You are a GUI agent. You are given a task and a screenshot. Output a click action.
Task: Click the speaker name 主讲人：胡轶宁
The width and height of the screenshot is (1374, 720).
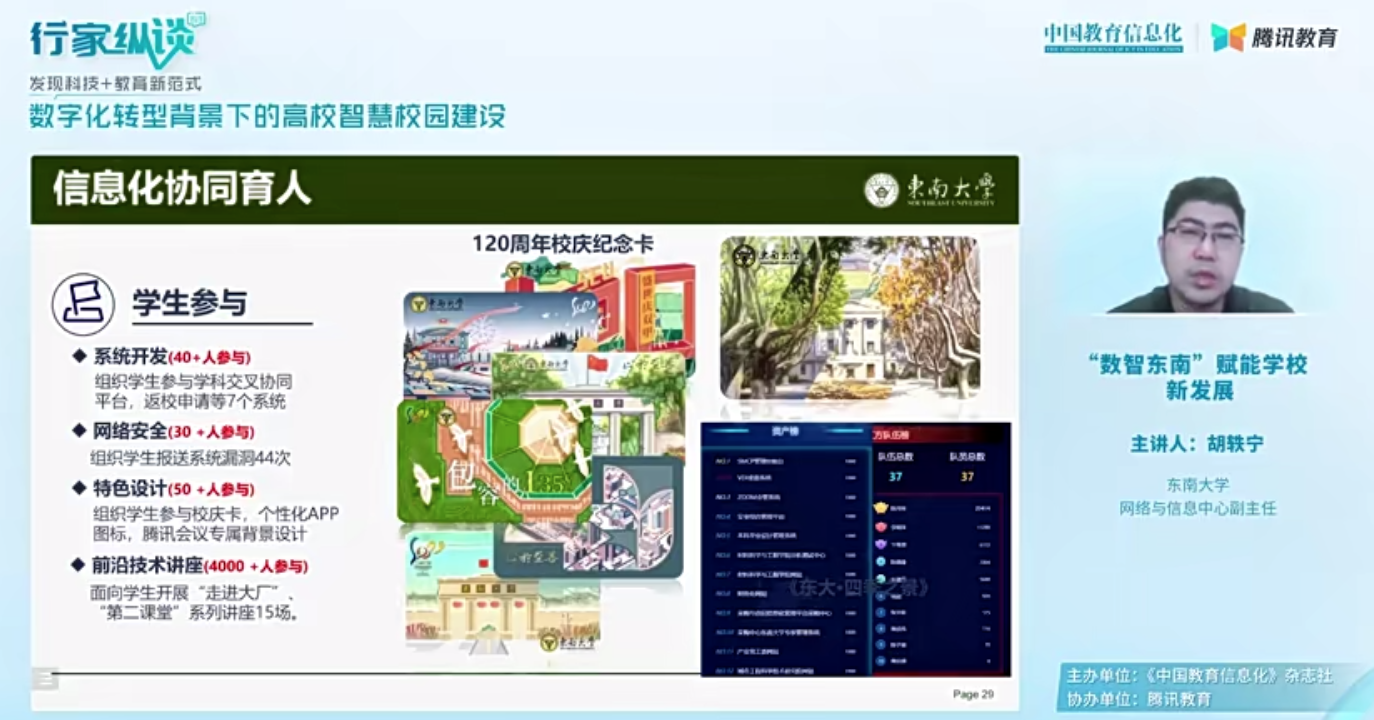tap(1197, 444)
